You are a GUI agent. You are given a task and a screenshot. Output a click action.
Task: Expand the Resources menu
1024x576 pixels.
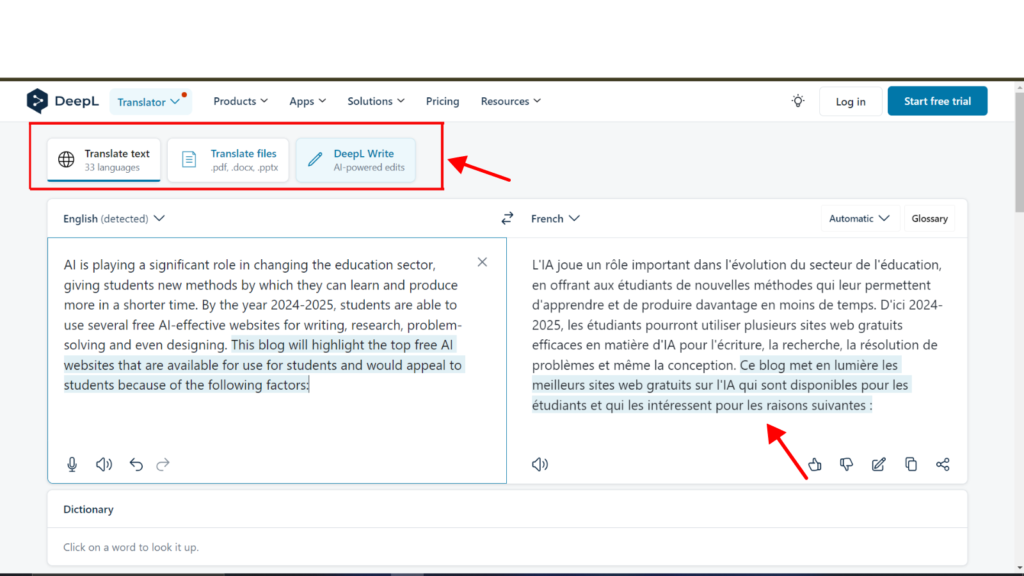click(x=511, y=101)
